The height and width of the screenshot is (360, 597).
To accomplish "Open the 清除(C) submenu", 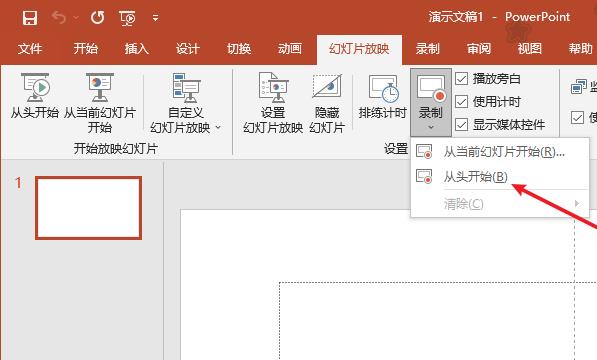I will pos(500,204).
